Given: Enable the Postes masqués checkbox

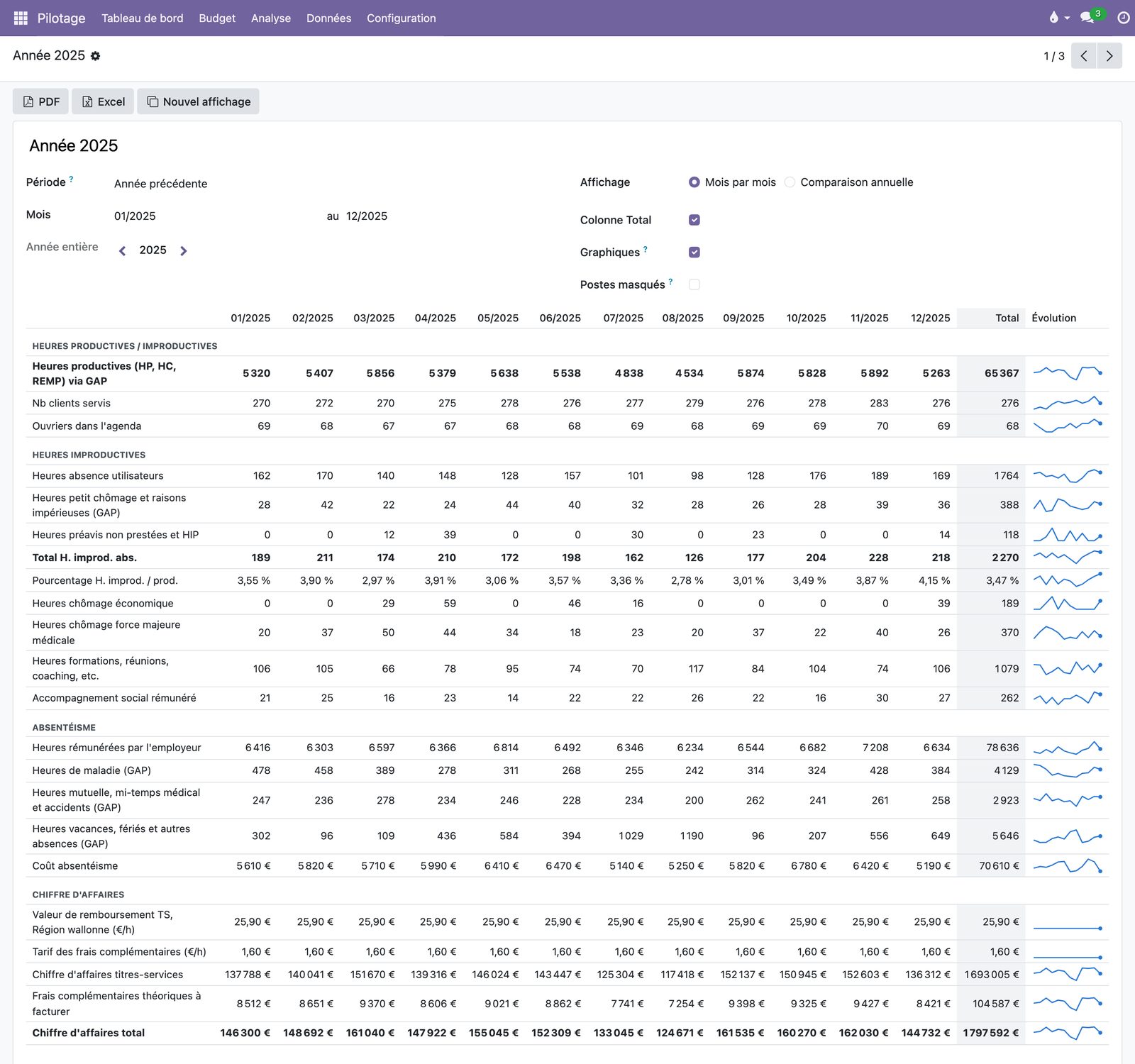Looking at the screenshot, I should pyautogui.click(x=694, y=284).
